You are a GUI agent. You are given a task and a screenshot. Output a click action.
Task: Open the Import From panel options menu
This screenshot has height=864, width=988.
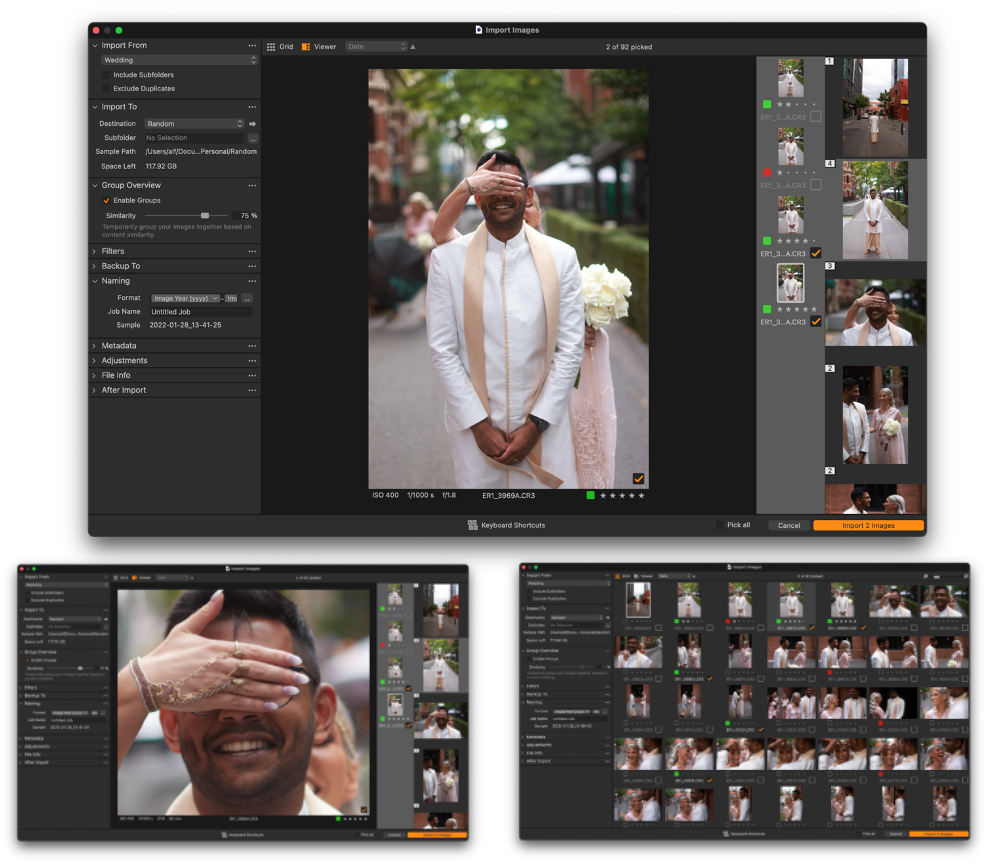(x=252, y=46)
